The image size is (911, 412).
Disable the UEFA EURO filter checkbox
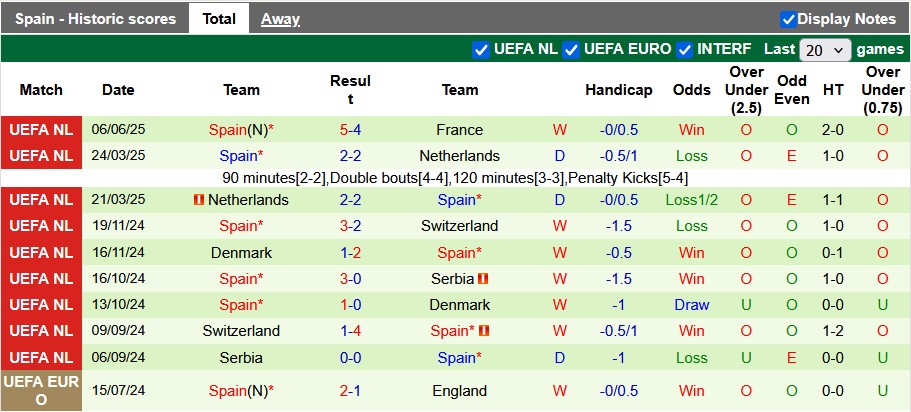pos(571,49)
